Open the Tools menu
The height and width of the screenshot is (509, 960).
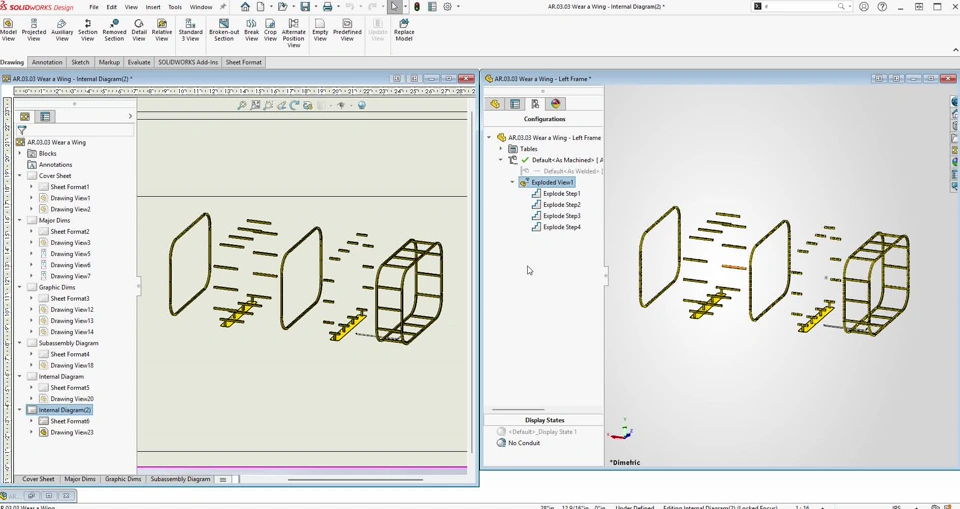tap(175, 7)
